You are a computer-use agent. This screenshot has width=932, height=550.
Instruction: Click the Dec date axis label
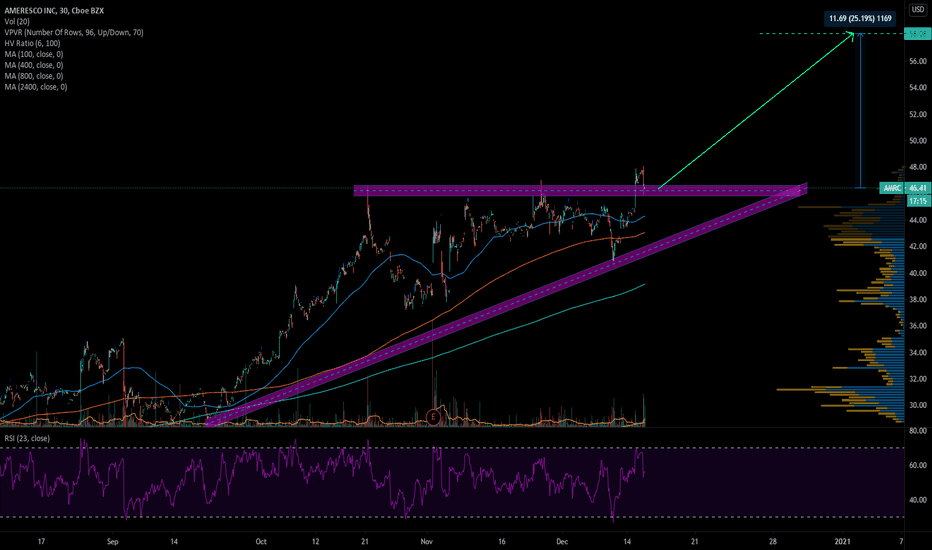point(562,542)
